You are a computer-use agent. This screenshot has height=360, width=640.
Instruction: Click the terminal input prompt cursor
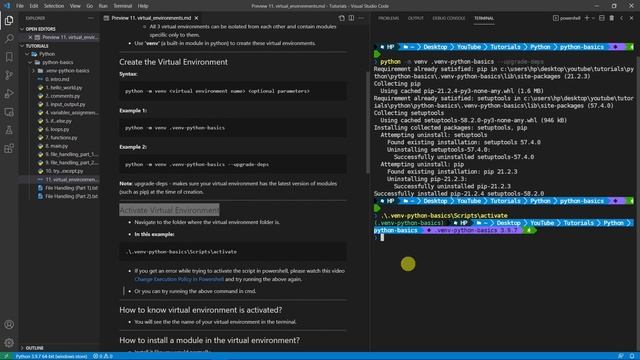(382, 238)
